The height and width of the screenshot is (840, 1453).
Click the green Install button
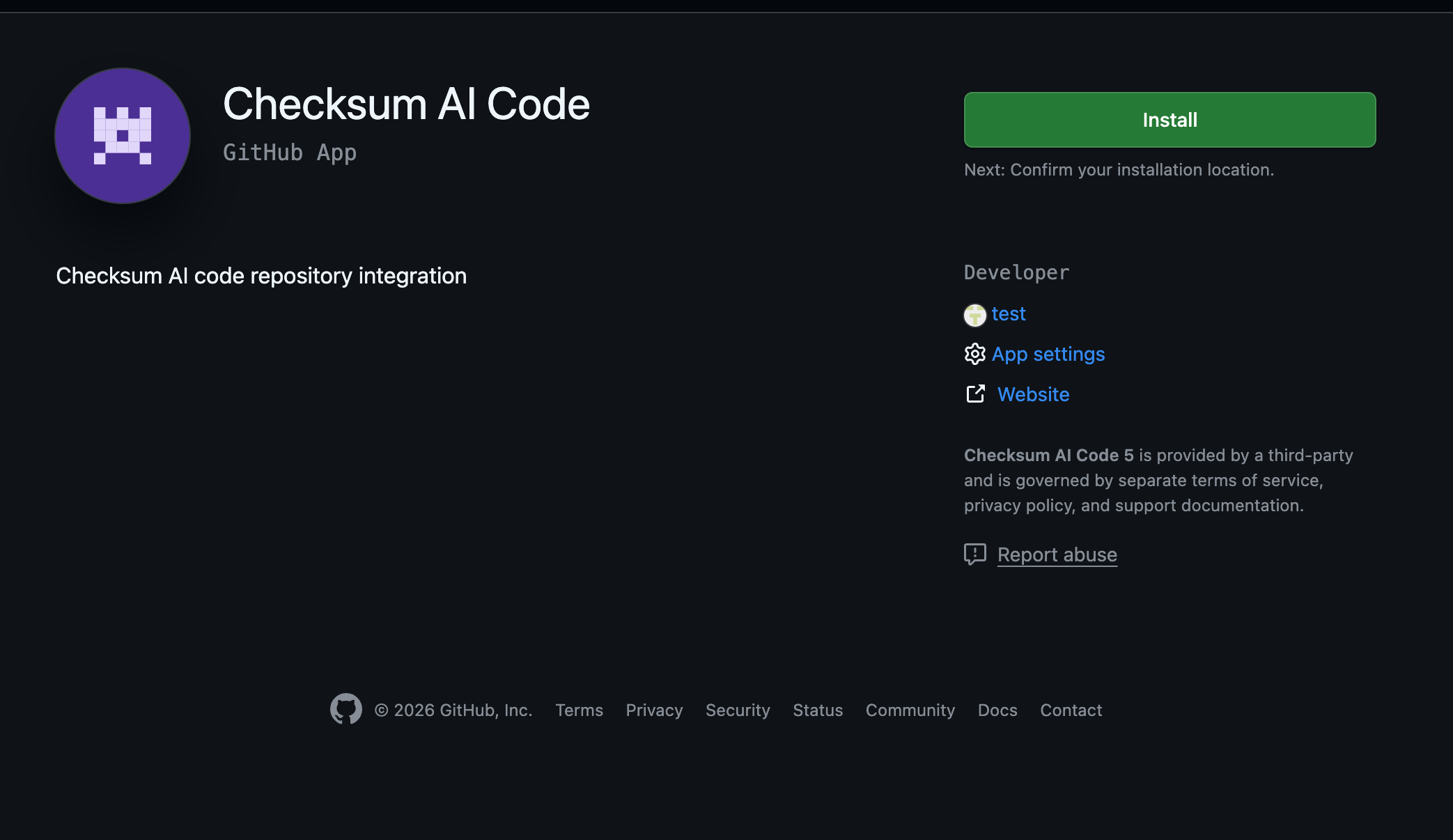coord(1170,120)
